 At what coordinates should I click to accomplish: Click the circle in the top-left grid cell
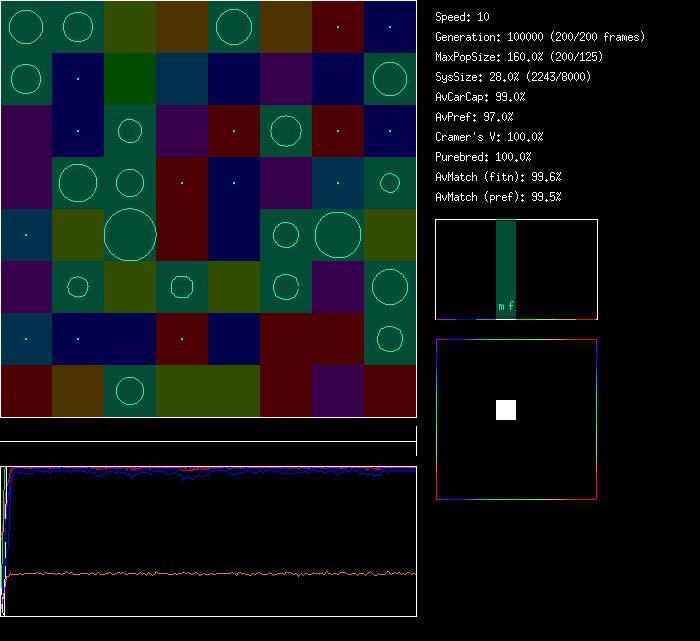point(26,27)
